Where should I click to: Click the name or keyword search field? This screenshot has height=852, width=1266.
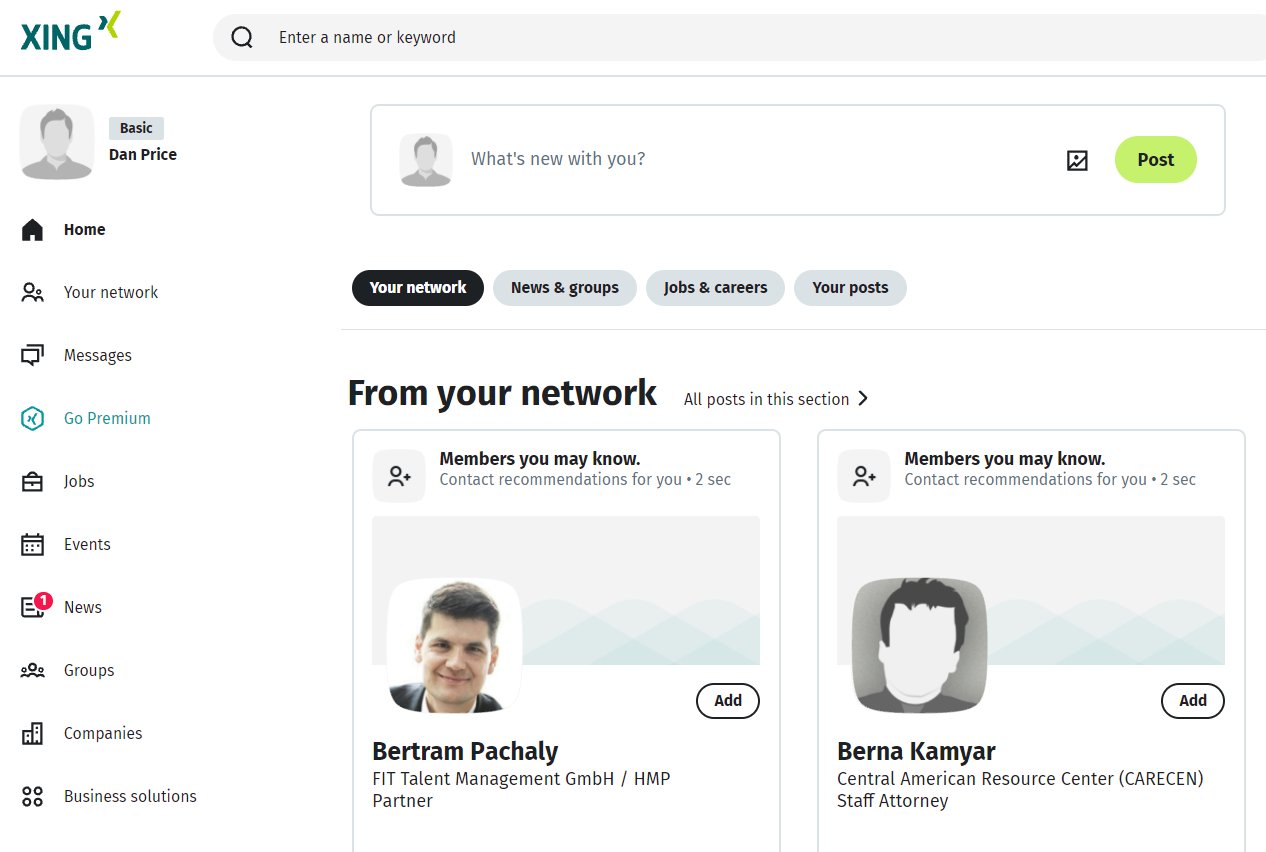click(x=500, y=37)
